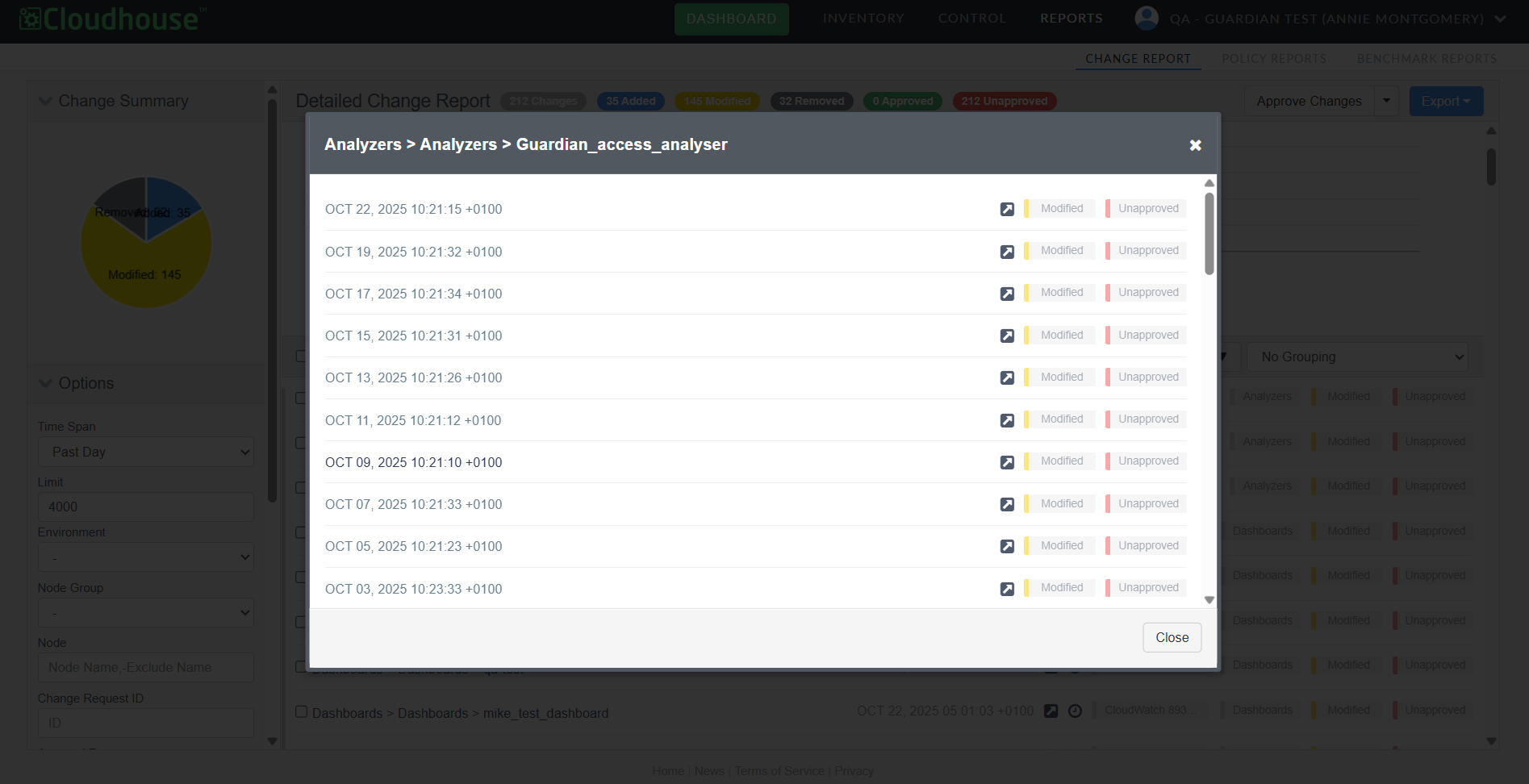Viewport: 1529px width, 784px height.
Task: Open the OCT 15, 2025 change details icon
Action: pos(1007,336)
